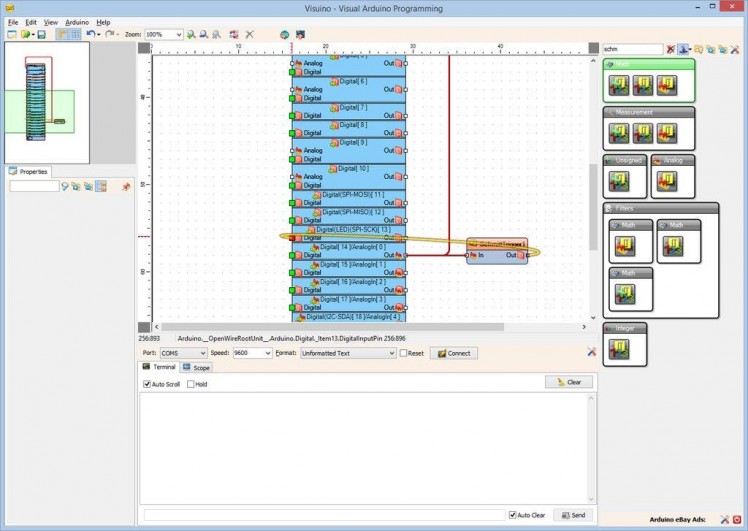Open the Arduino menu
748x531 pixels.
click(x=77, y=21)
